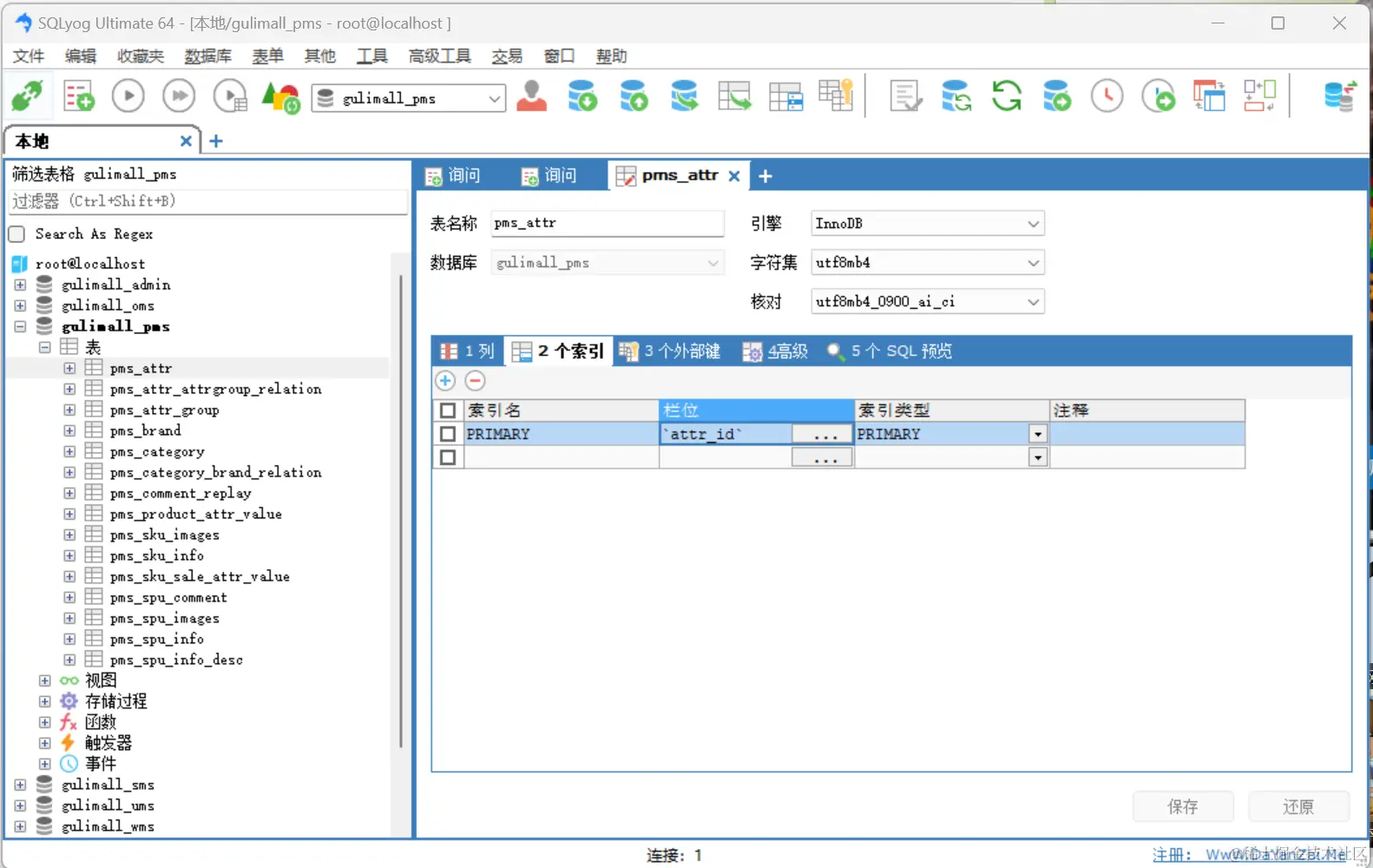Open the 高级工具 menu

pyautogui.click(x=439, y=56)
